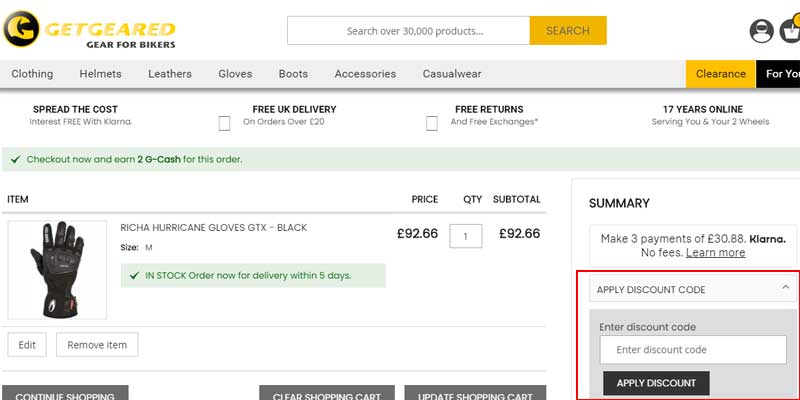The width and height of the screenshot is (800, 400).
Task: Click the quantity box for the gloves
Action: point(466,236)
